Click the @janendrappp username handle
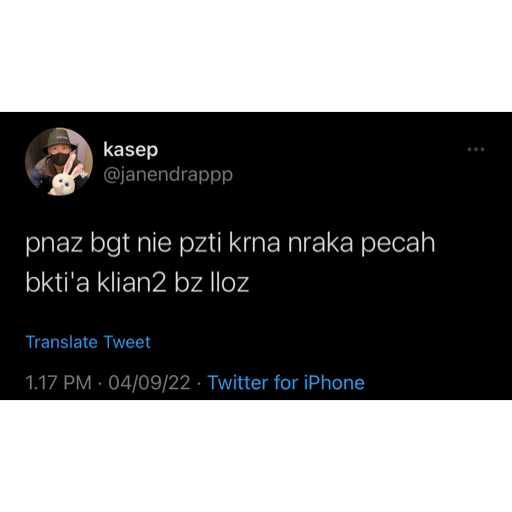The height and width of the screenshot is (512, 512). [168, 175]
